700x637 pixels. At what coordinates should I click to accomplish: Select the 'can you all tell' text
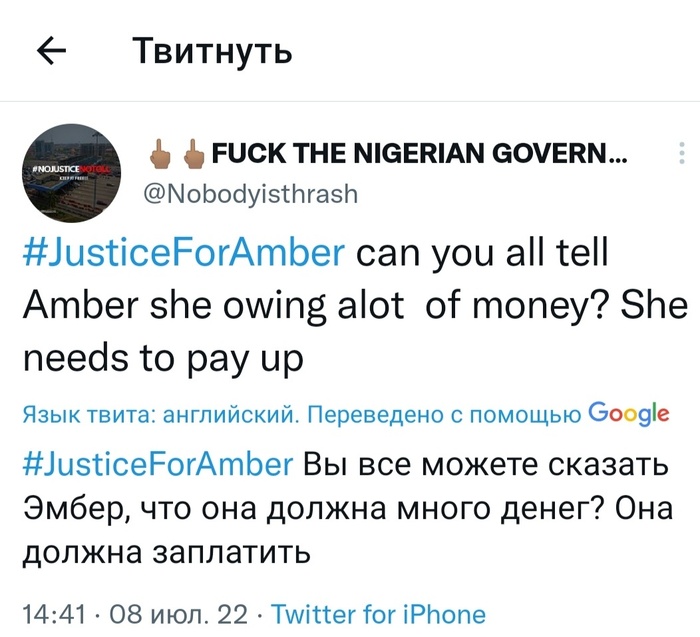(x=482, y=254)
